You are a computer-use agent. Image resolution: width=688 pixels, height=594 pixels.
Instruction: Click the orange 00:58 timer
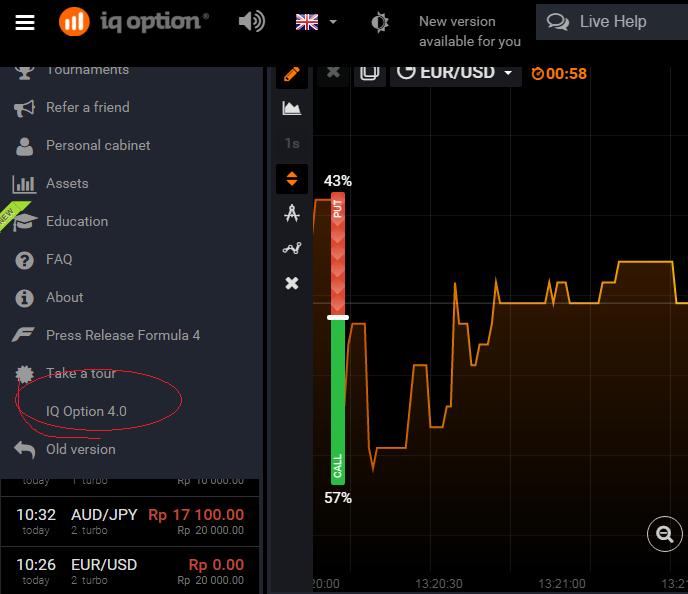pyautogui.click(x=559, y=74)
